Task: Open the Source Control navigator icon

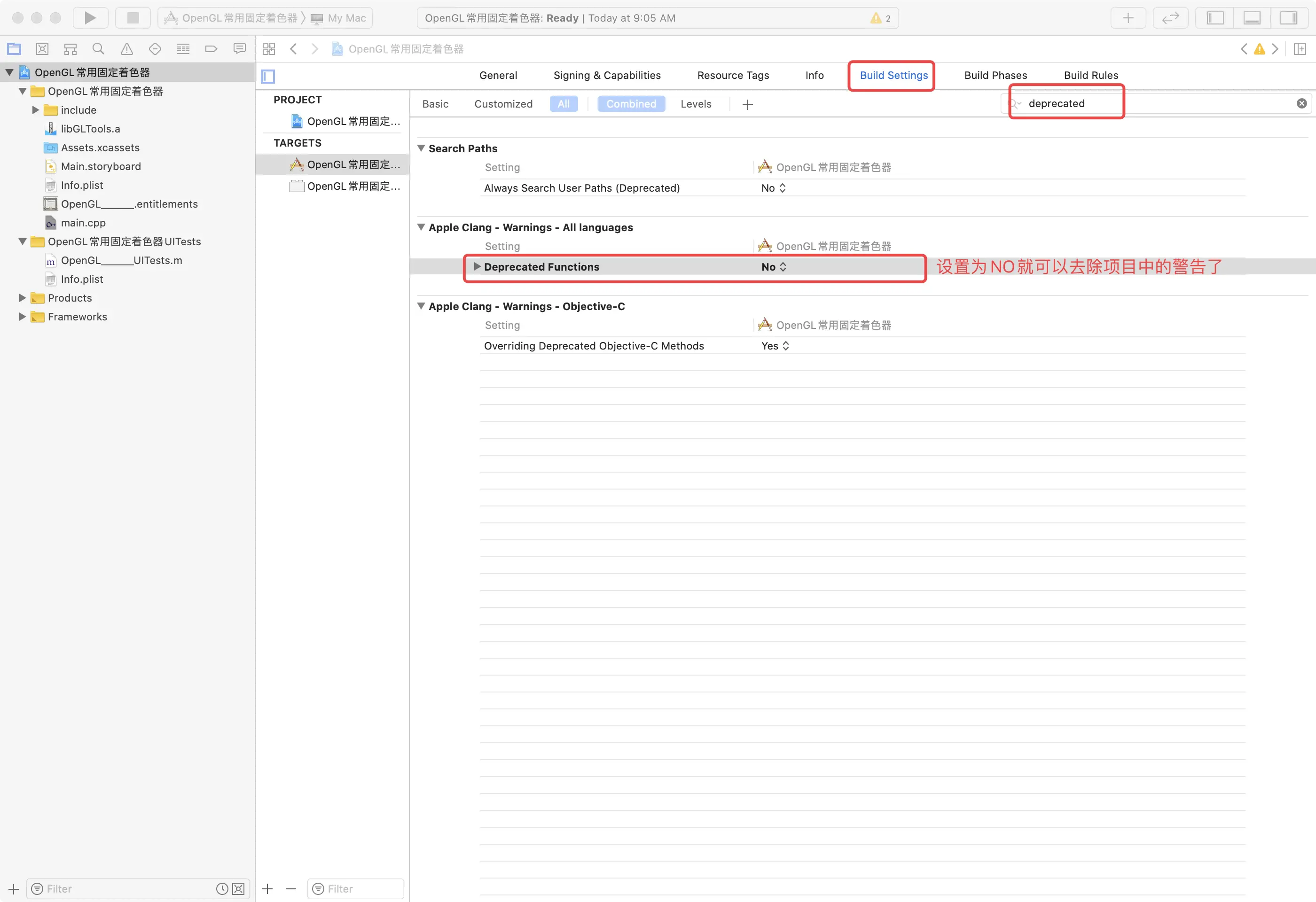Action: point(42,49)
